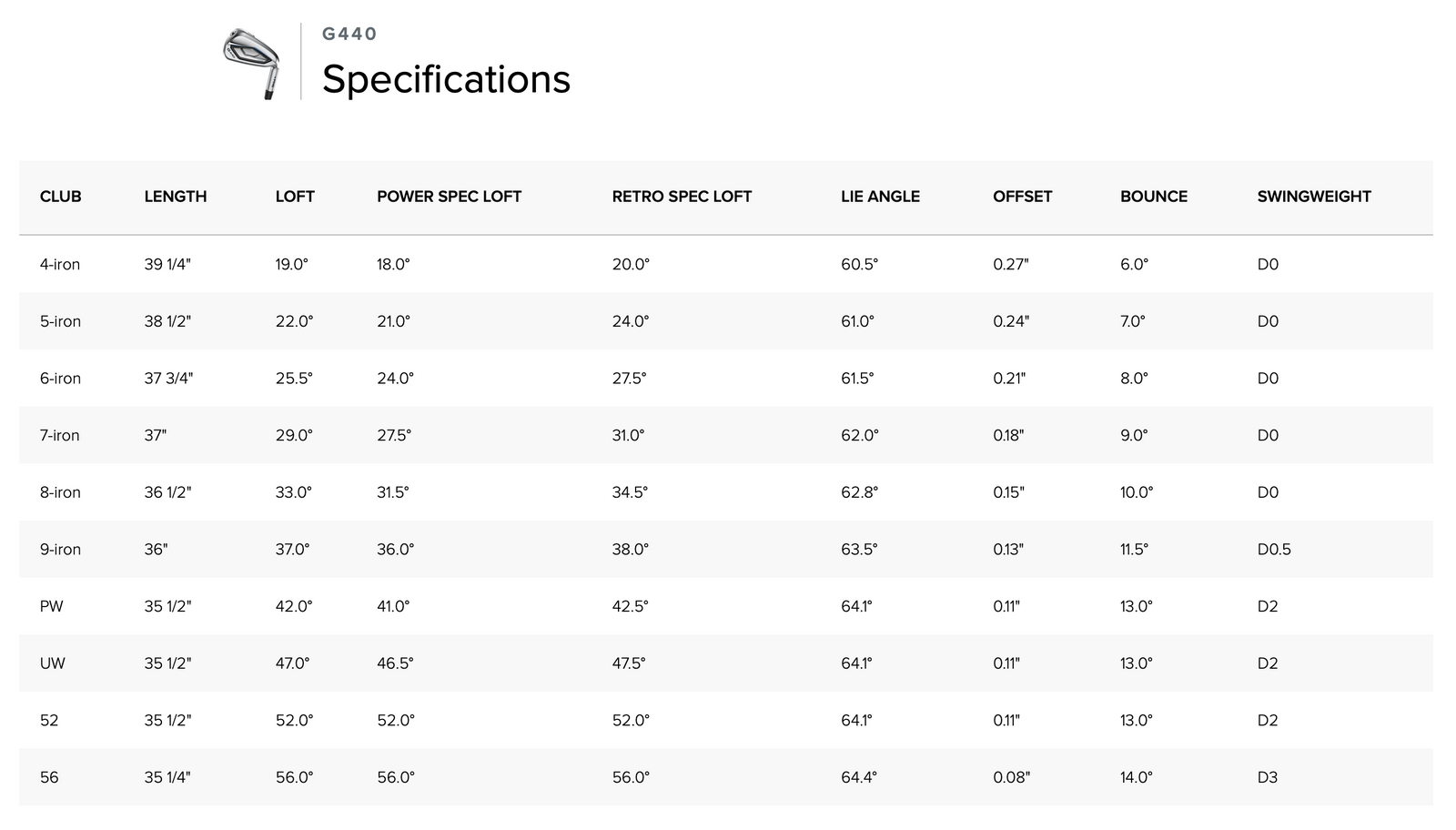Click the G440 product name label
The width and height of the screenshot is (1456, 830).
pyautogui.click(x=349, y=34)
